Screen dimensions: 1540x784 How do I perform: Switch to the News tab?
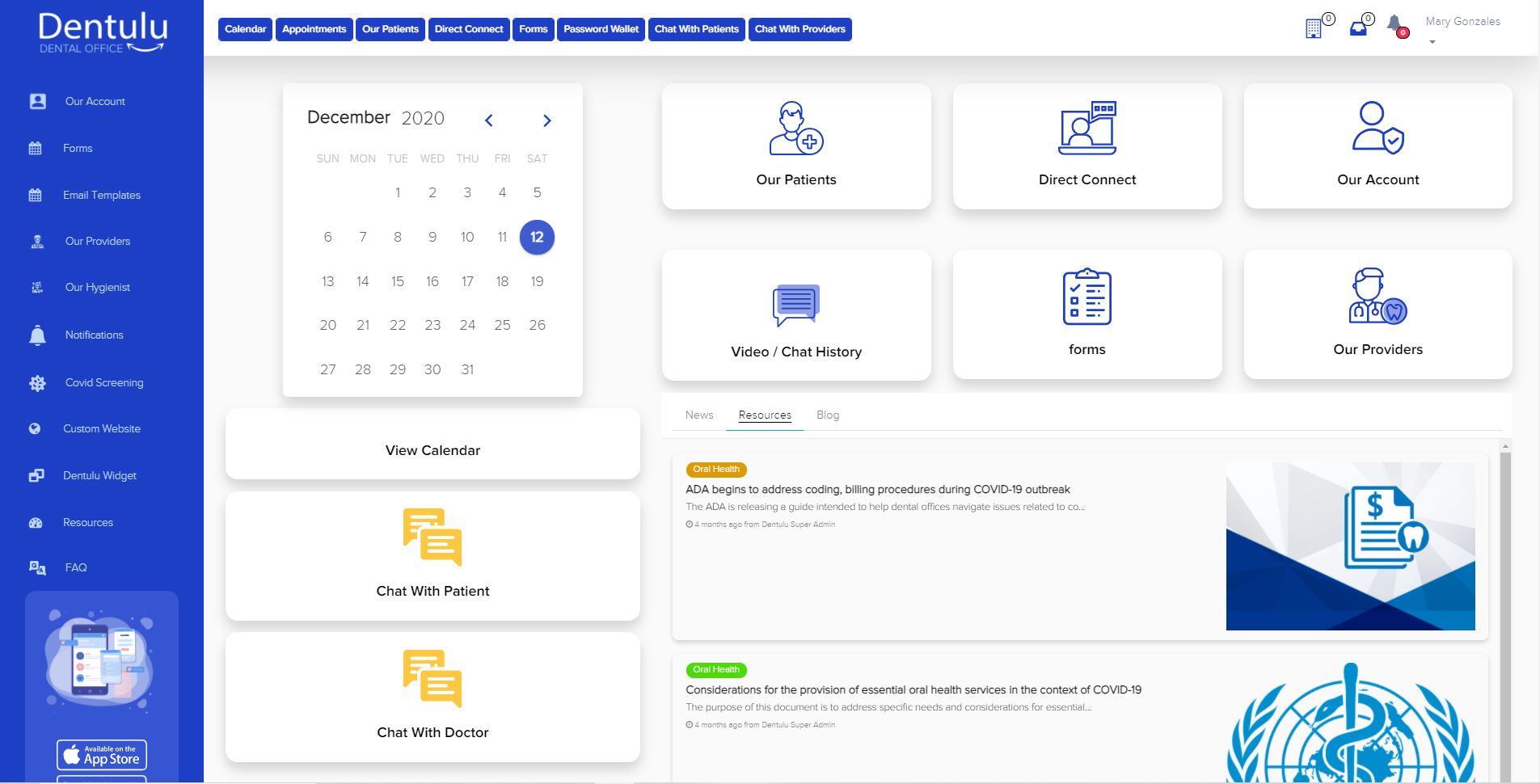(x=699, y=415)
